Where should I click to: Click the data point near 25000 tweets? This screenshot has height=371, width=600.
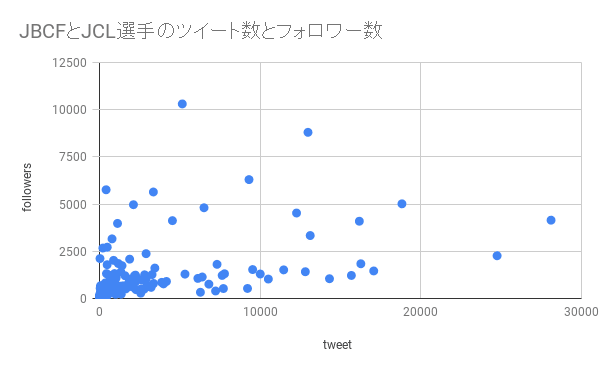(x=497, y=255)
